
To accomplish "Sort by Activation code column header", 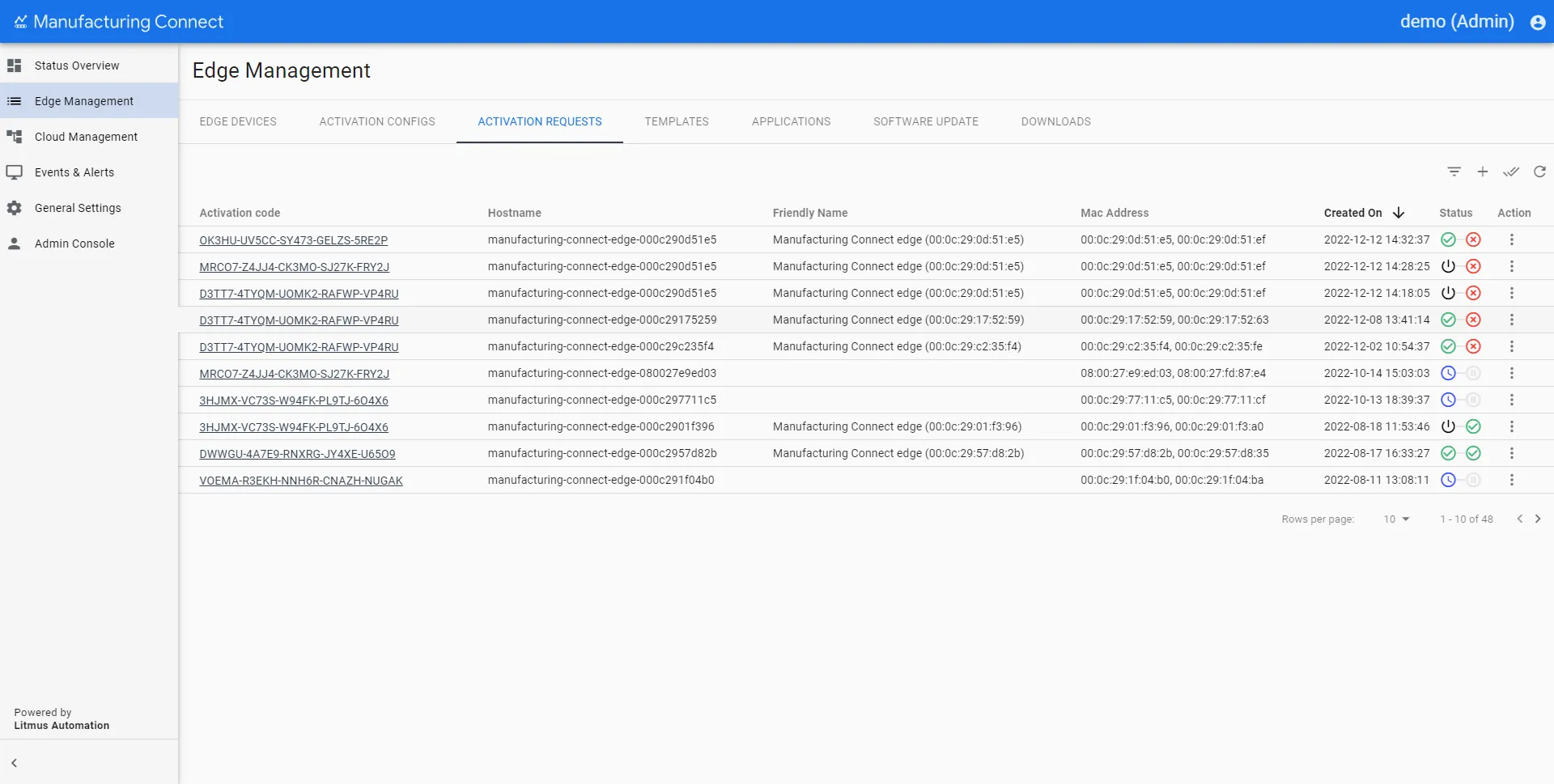I will (x=240, y=213).
